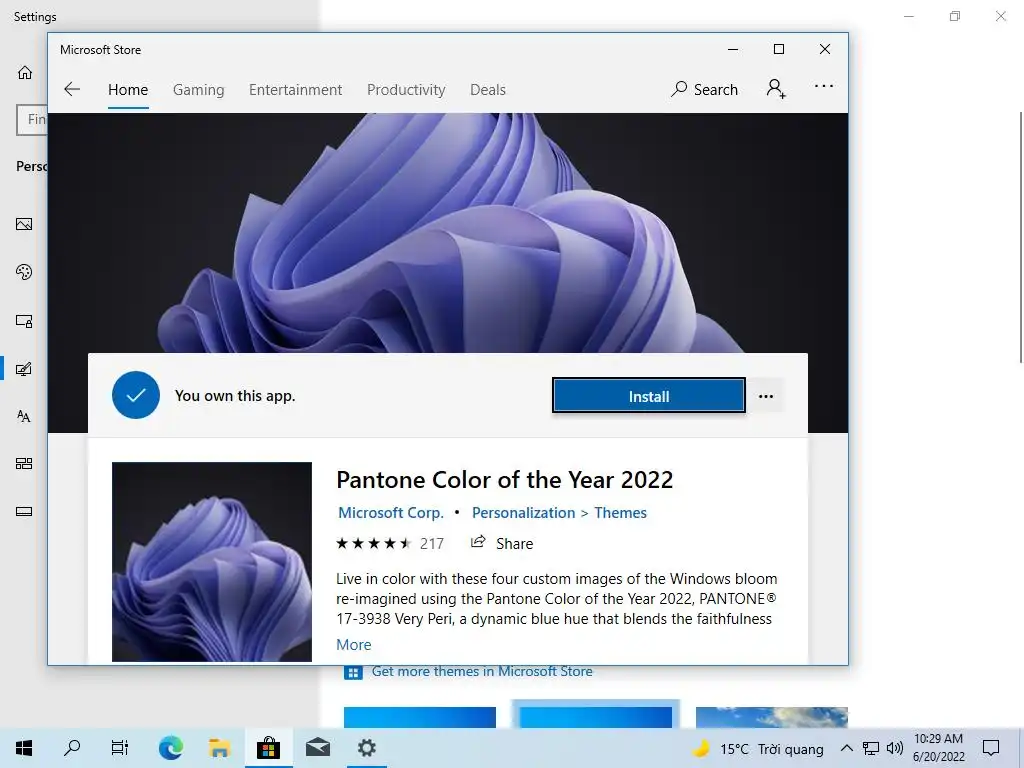Click the Pantone theme thumbnail image

[x=212, y=562]
